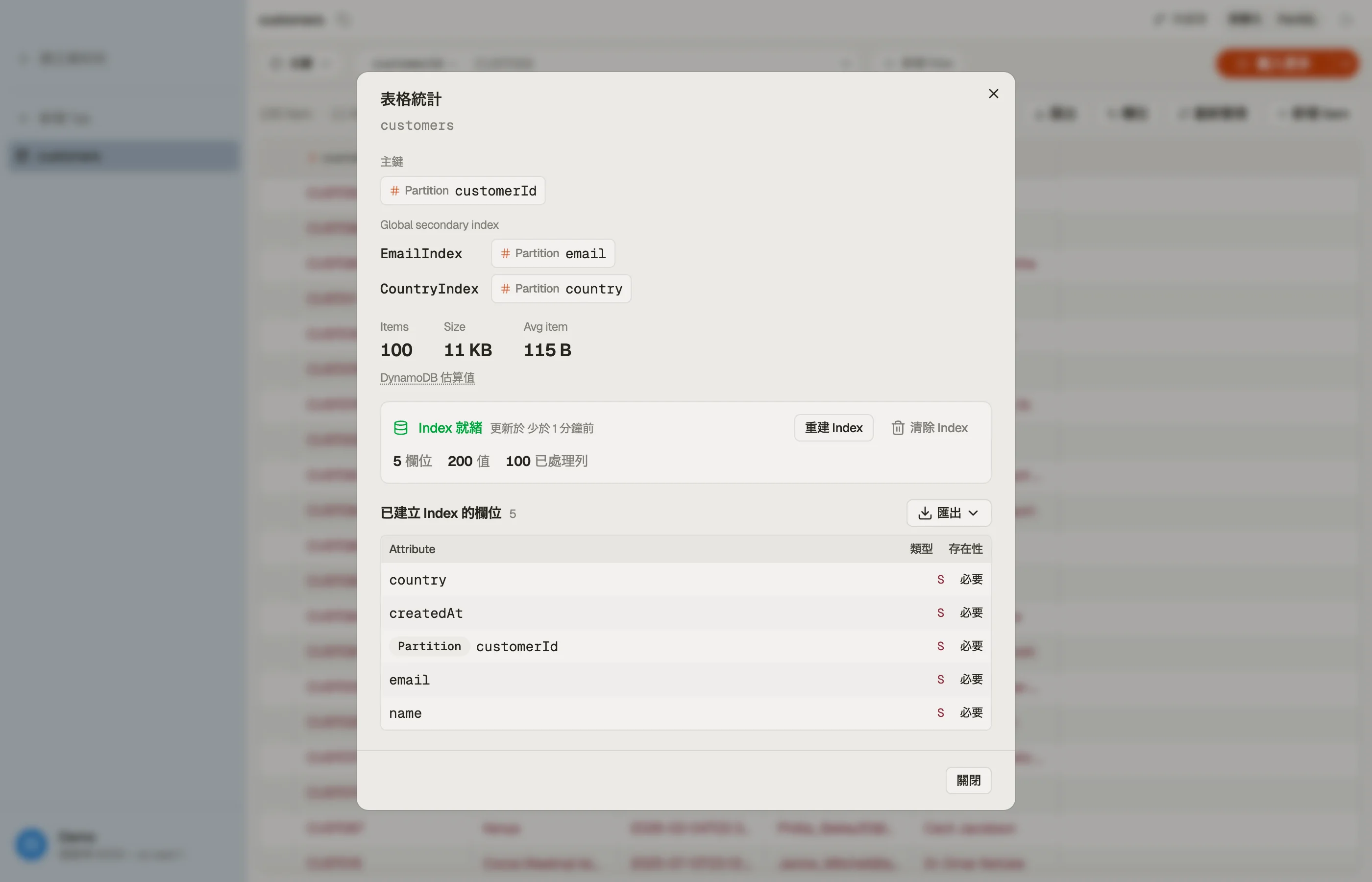The height and width of the screenshot is (882, 1372).
Task: Click the Partition badge in customerId row
Action: coord(429,646)
